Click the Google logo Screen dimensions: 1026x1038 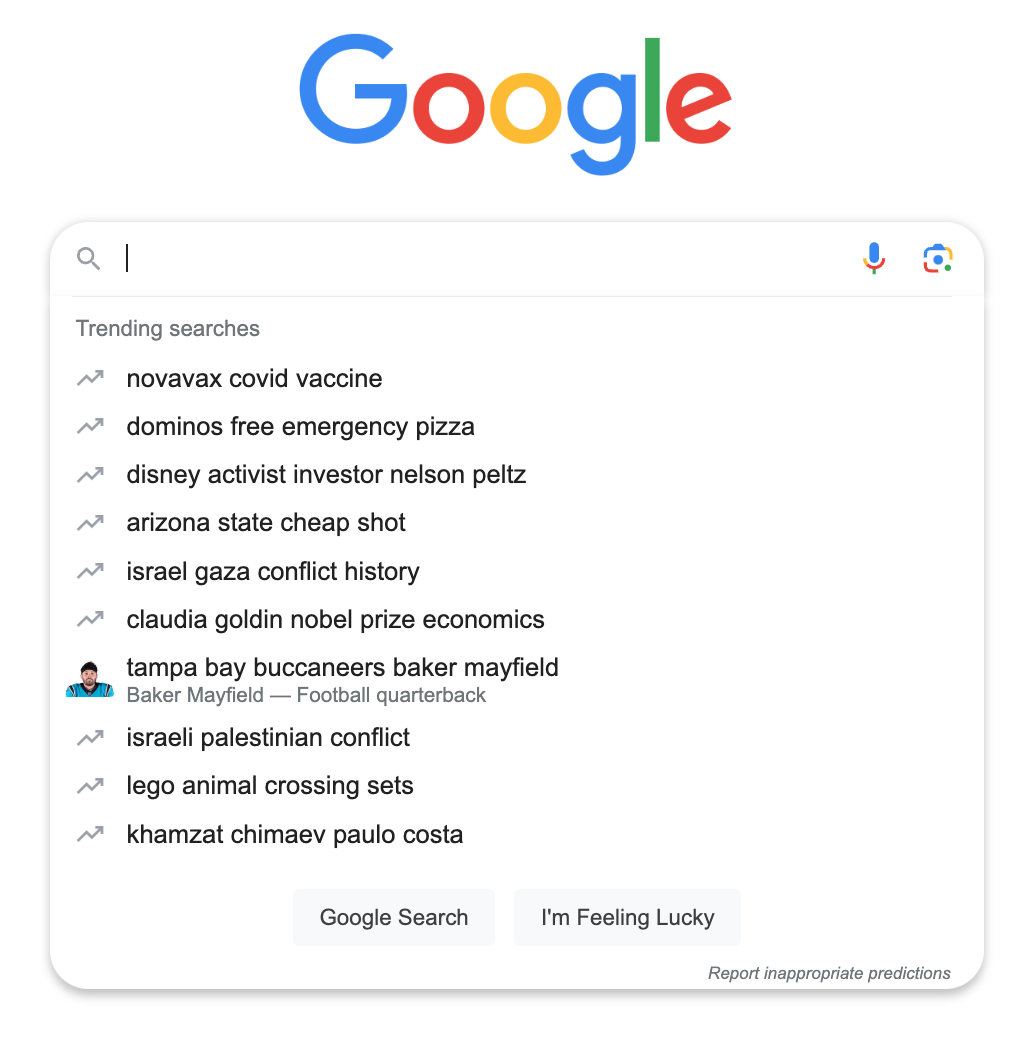tap(515, 103)
